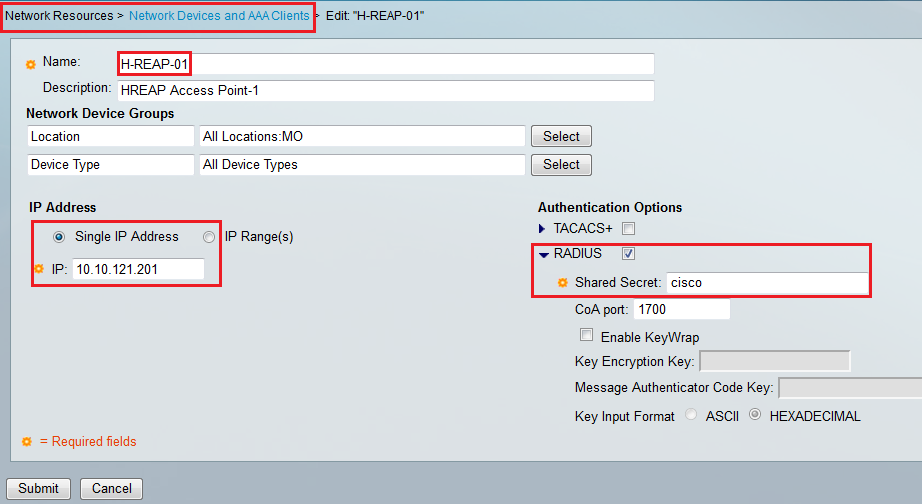Click the Key Encryption Key field

point(774,361)
